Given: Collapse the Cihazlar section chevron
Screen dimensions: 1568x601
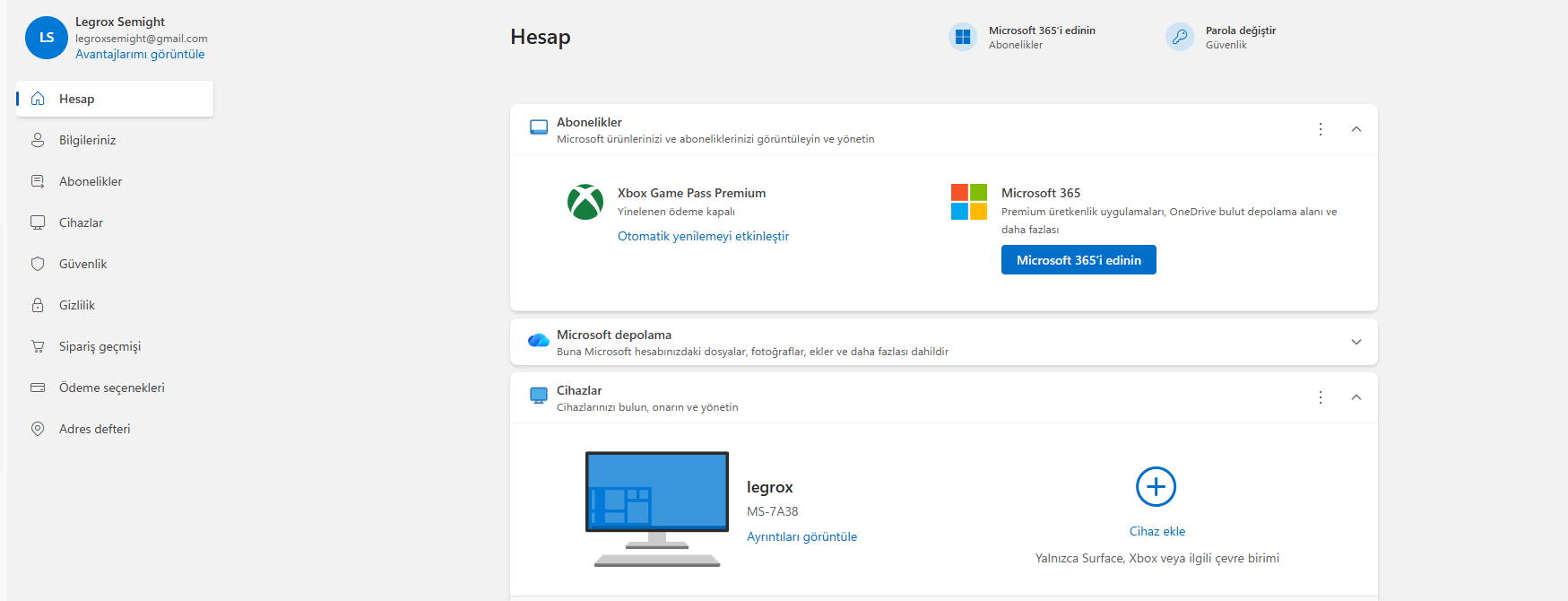Looking at the screenshot, I should click(x=1356, y=397).
